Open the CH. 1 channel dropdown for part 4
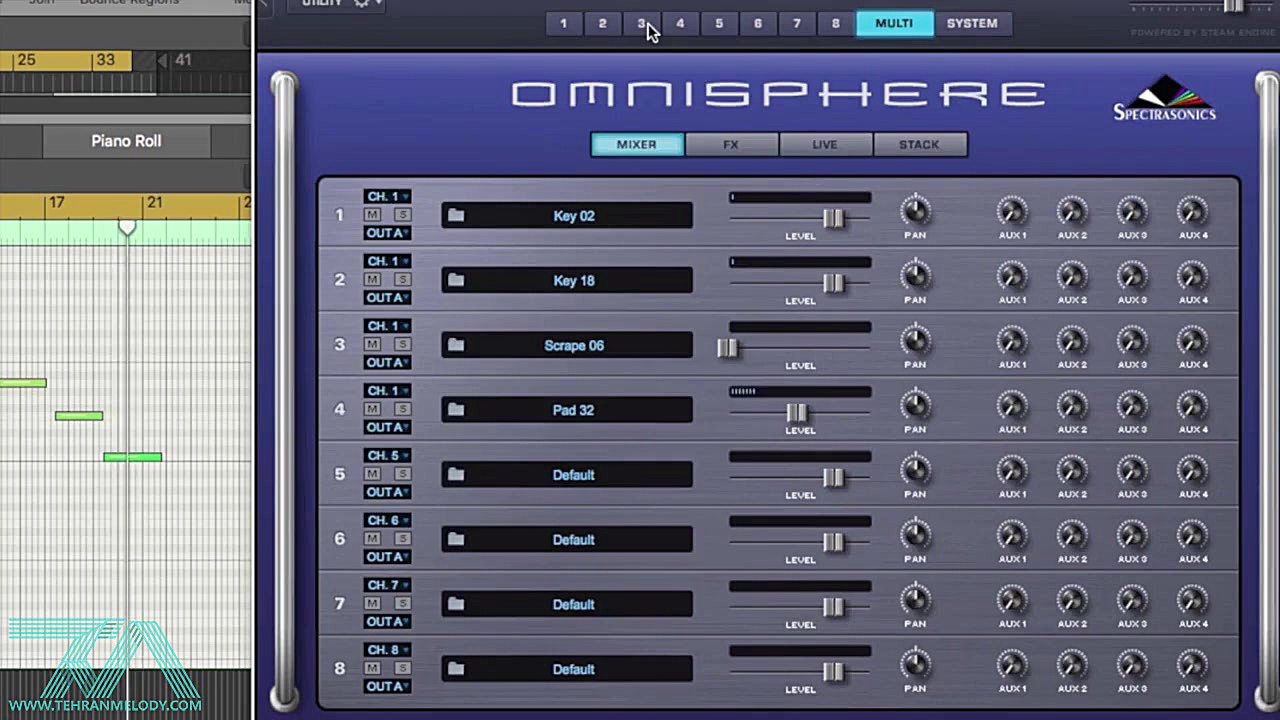Image resolution: width=1280 pixels, height=720 pixels. 387,391
